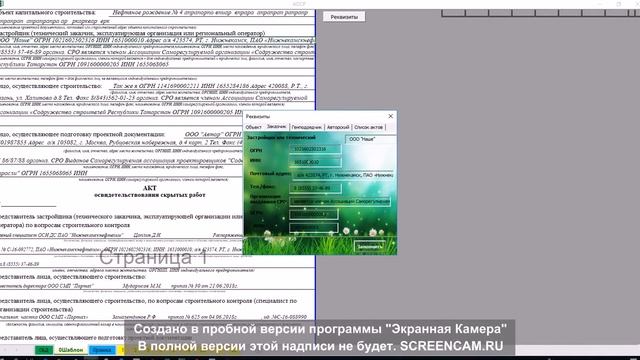This screenshot has width=640, height=360.
Task: Click the first ИНН input field
Action: point(315,162)
